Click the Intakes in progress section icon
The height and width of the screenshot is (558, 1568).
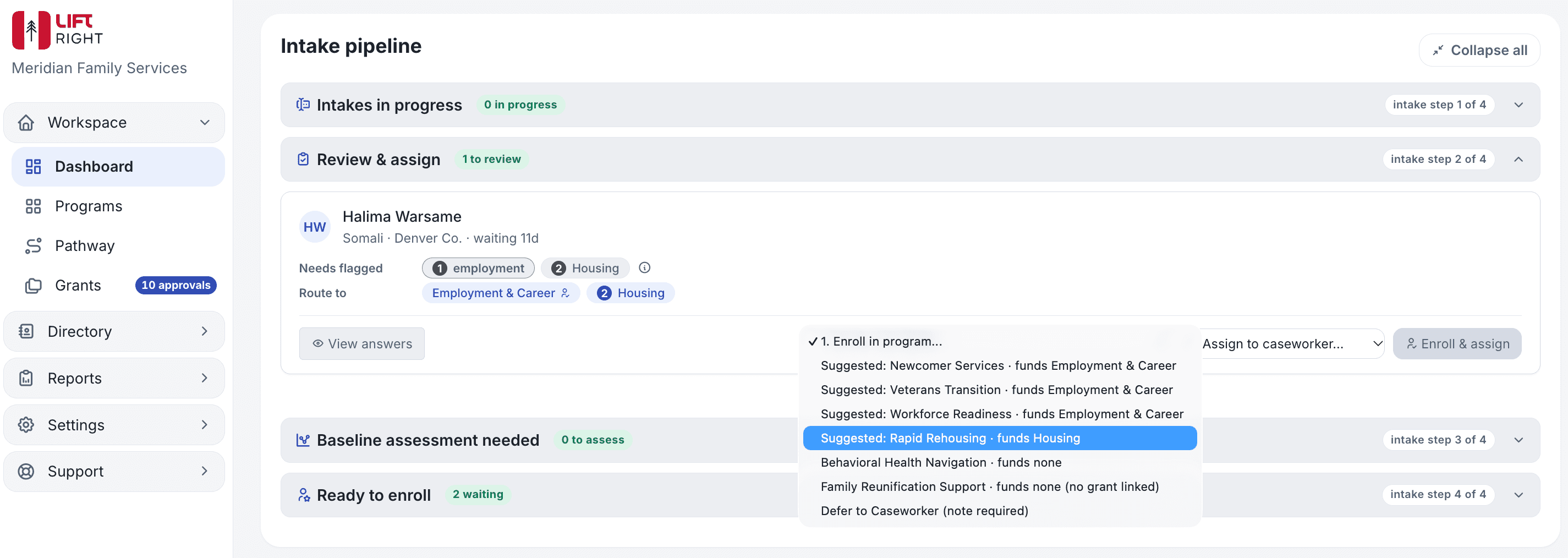[303, 105]
